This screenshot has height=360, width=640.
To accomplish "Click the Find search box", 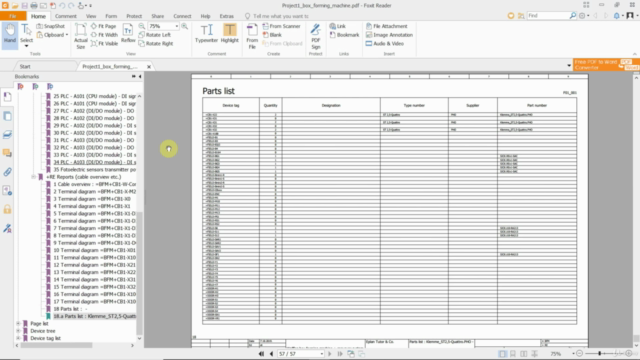I will point(548,16).
